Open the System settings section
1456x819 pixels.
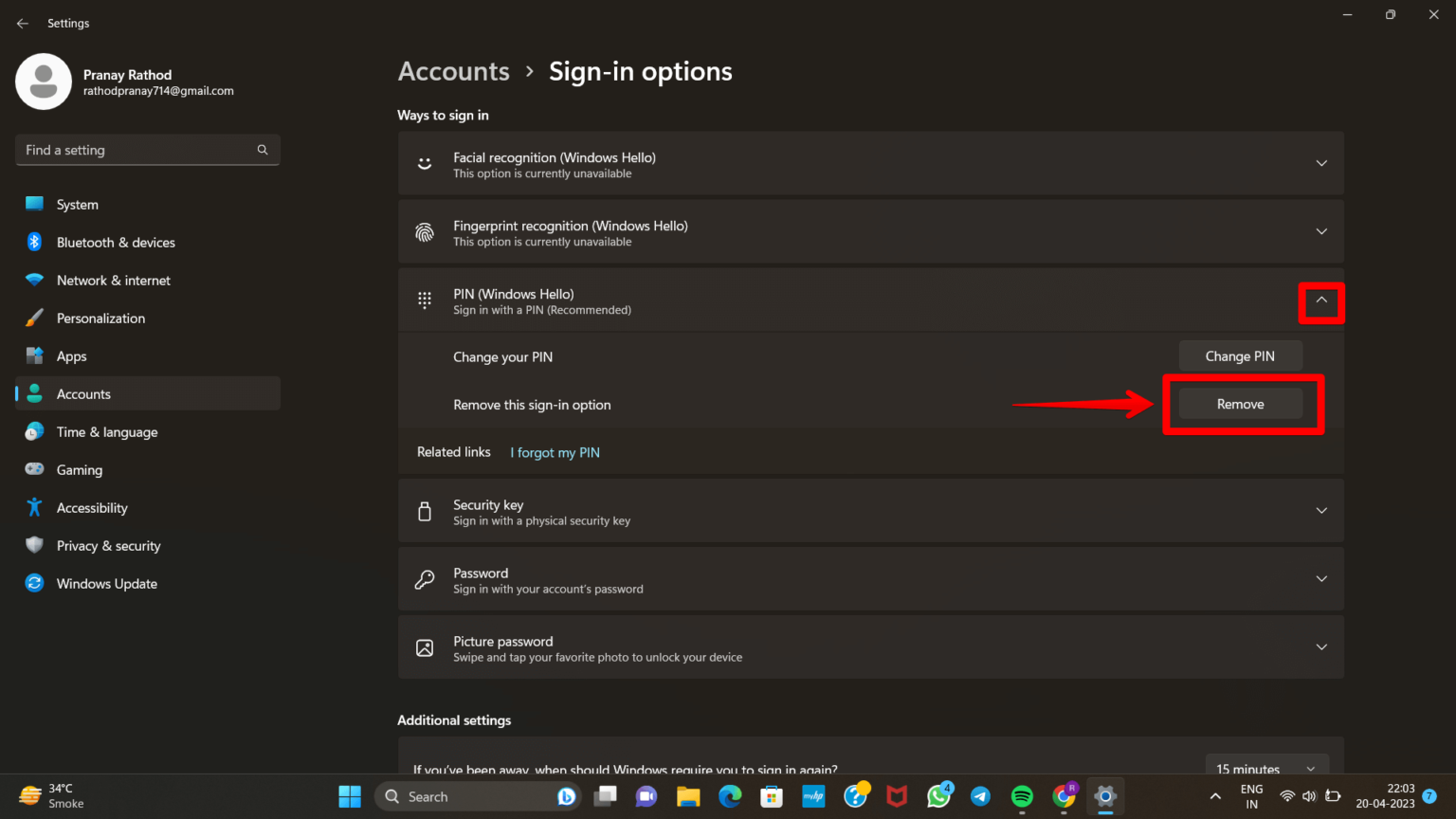[x=76, y=204]
